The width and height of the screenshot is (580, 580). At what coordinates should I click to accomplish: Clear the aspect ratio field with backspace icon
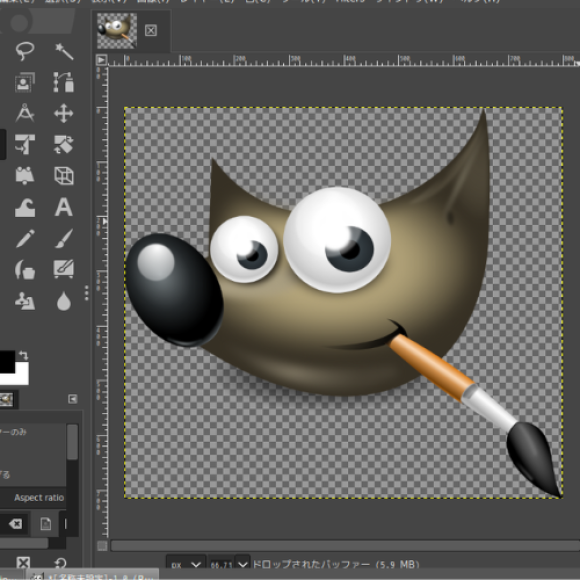click(15, 524)
